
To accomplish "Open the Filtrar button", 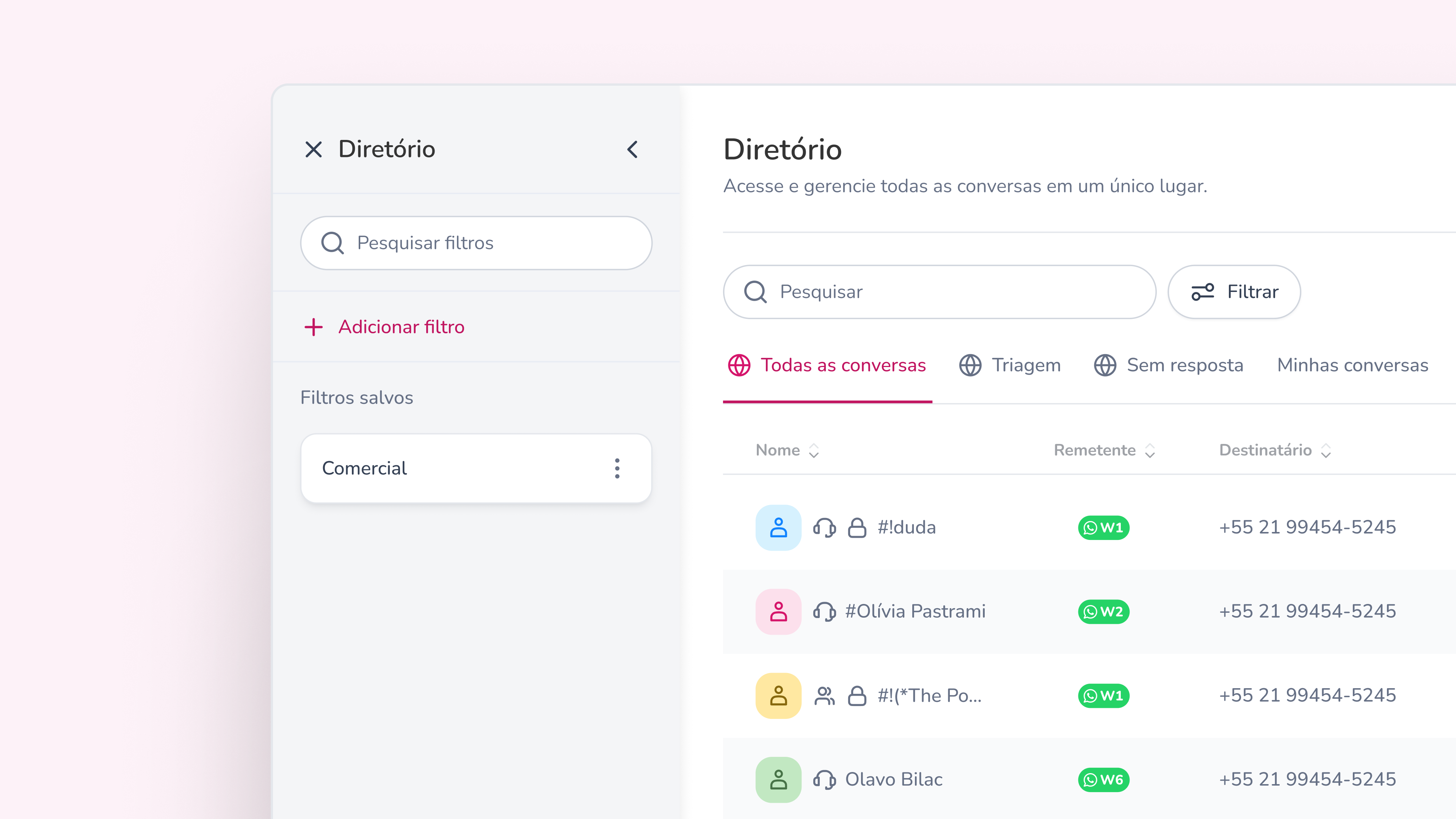I will pyautogui.click(x=1234, y=292).
